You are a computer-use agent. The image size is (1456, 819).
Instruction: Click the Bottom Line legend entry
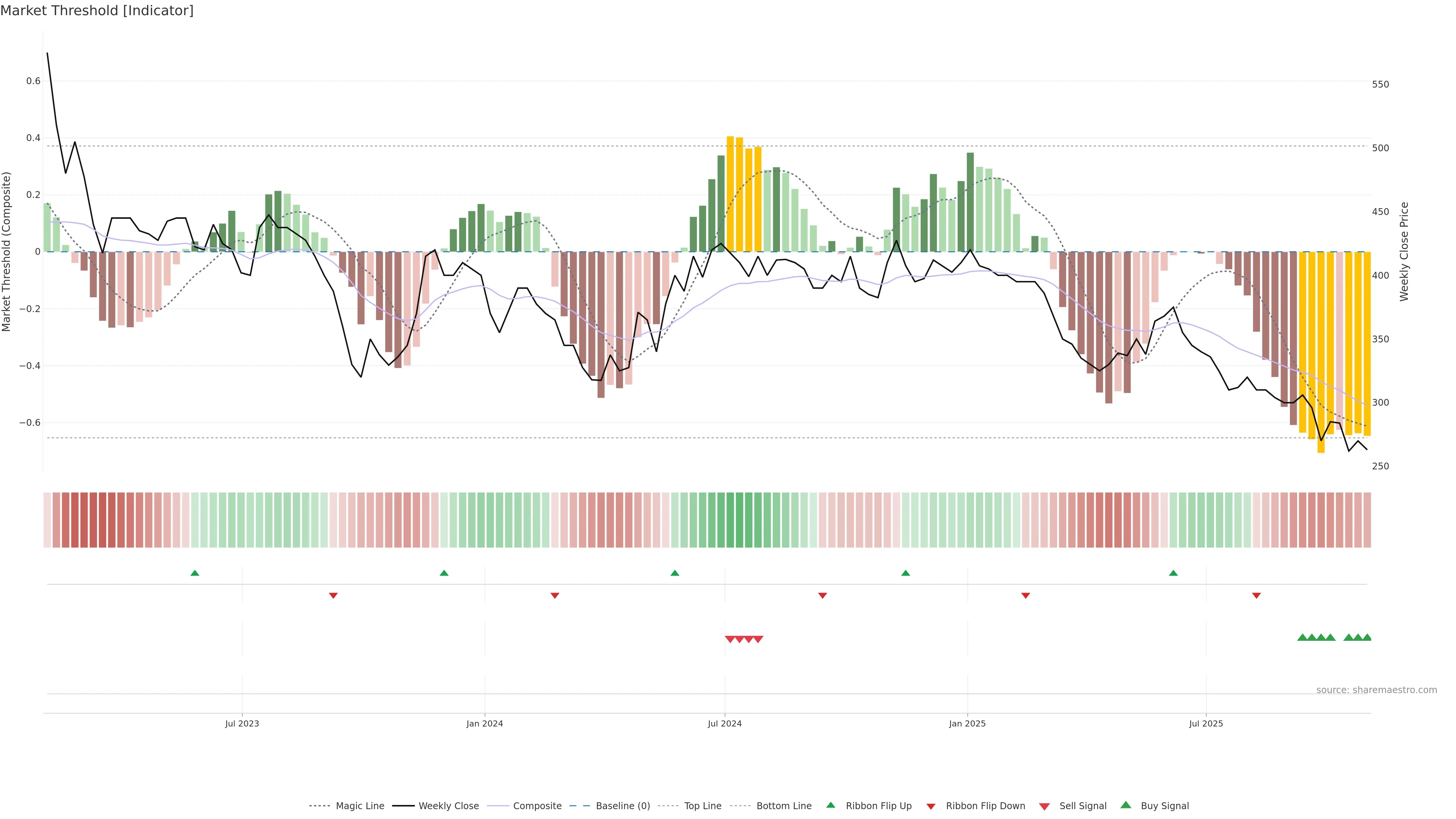pos(783,806)
